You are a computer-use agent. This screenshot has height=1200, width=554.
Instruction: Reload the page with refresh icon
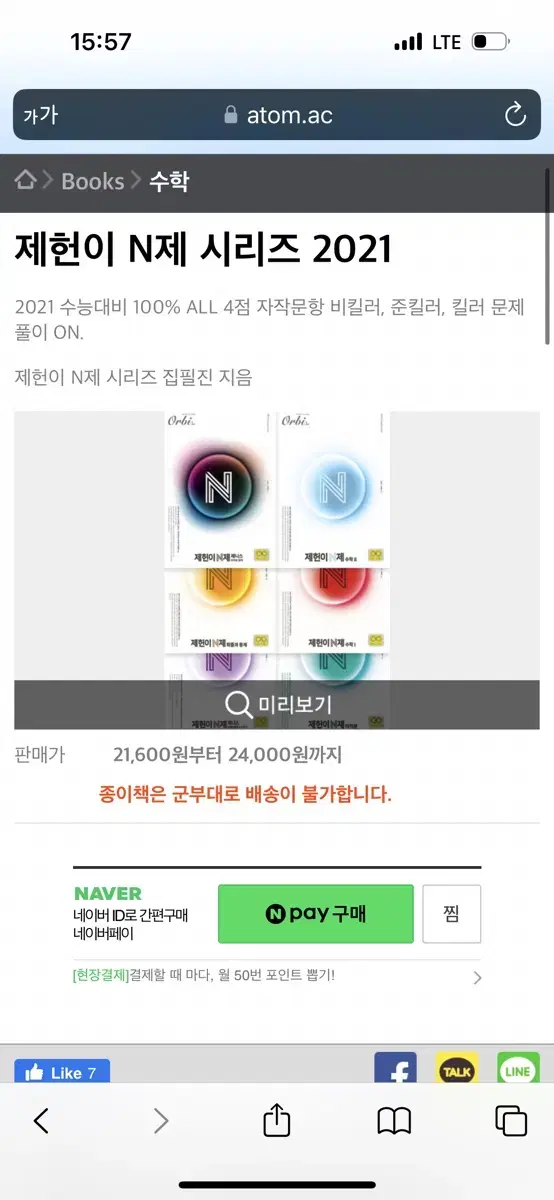(515, 115)
